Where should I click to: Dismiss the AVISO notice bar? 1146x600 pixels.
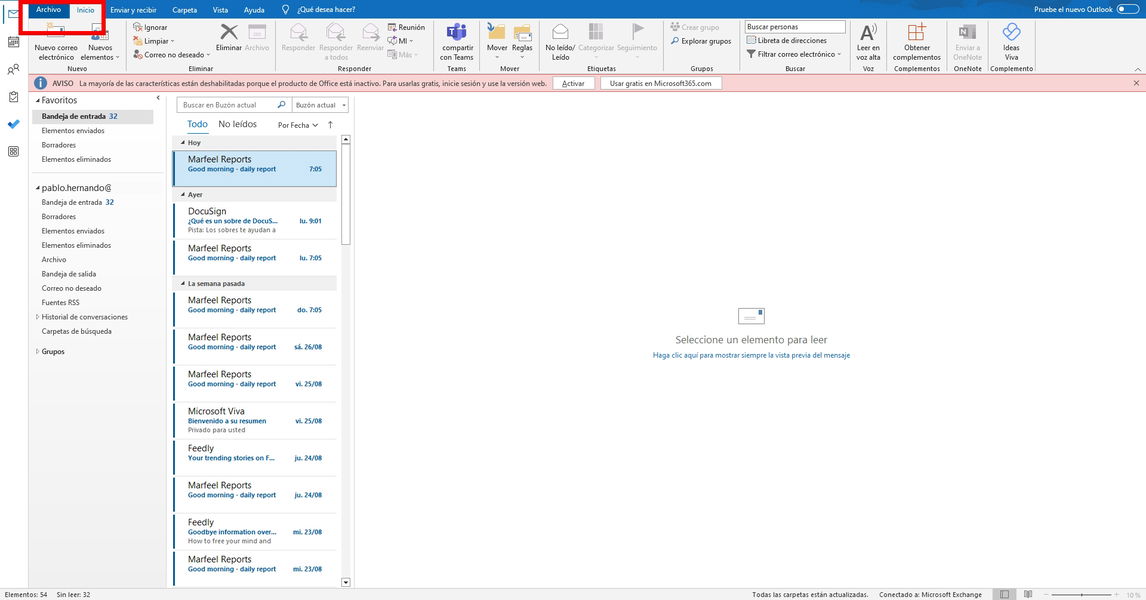[1136, 83]
